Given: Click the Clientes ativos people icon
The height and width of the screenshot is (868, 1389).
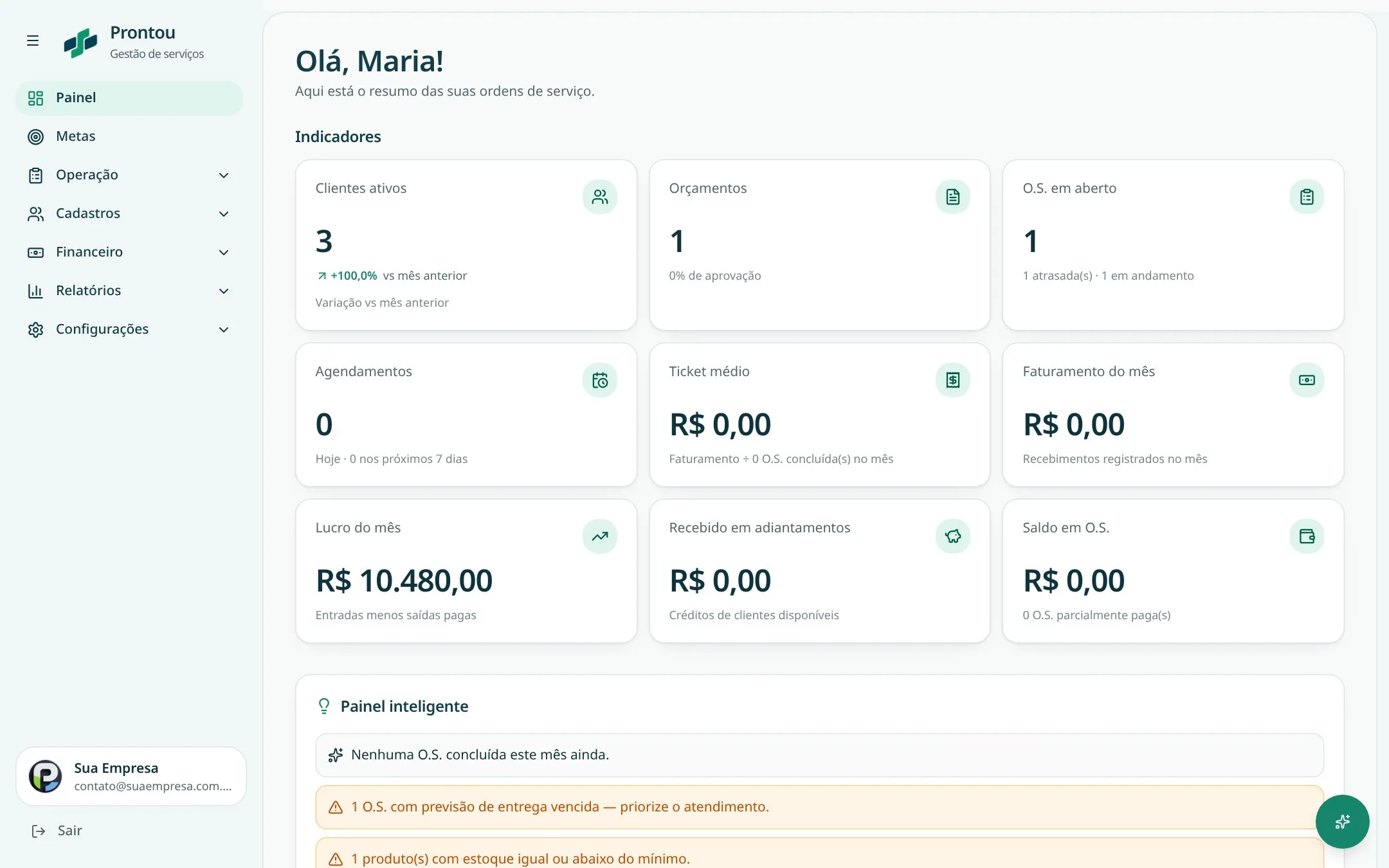Looking at the screenshot, I should coord(600,197).
